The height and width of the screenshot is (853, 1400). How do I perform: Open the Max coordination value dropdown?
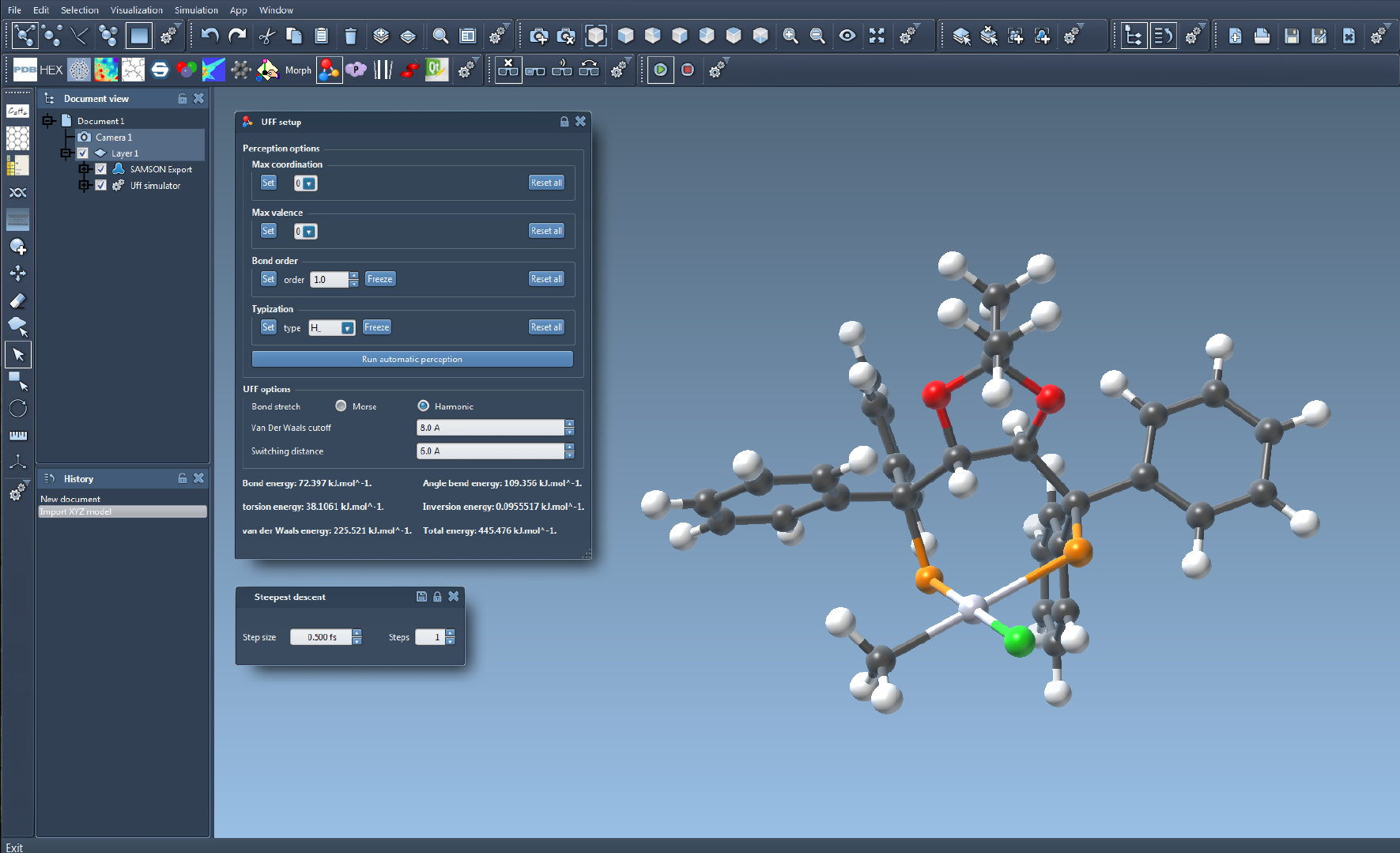[x=309, y=183]
